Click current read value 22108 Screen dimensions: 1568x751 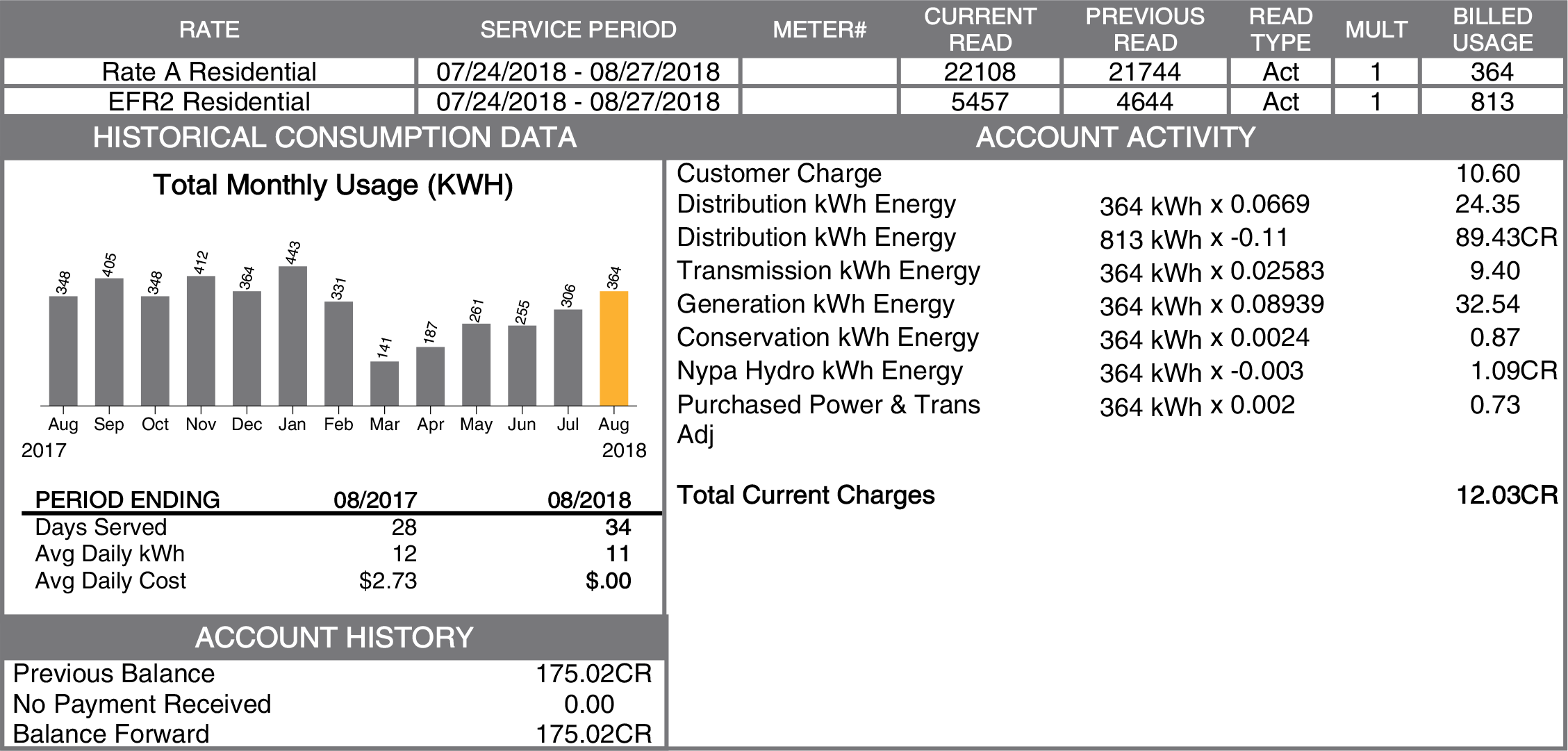pos(980,72)
